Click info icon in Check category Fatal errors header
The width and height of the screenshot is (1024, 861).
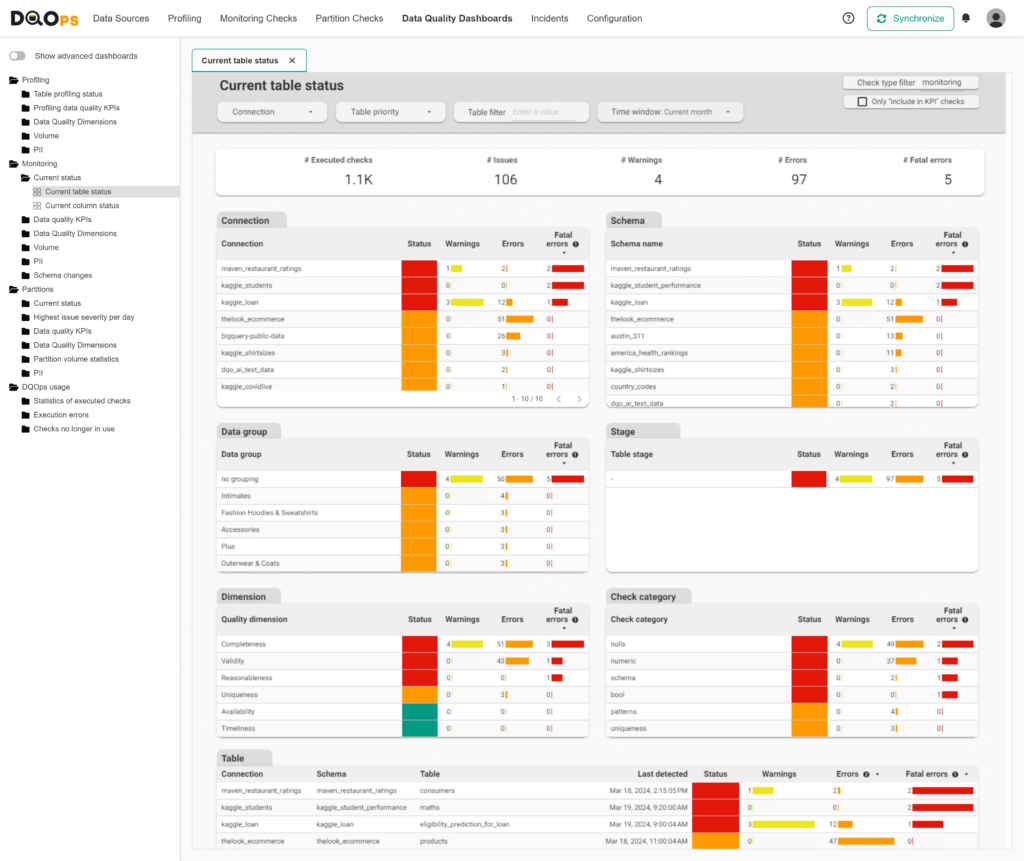965,620
